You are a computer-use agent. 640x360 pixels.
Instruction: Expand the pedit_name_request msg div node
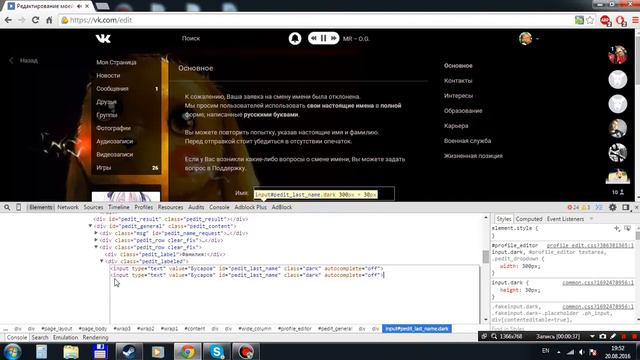pyautogui.click(x=96, y=233)
